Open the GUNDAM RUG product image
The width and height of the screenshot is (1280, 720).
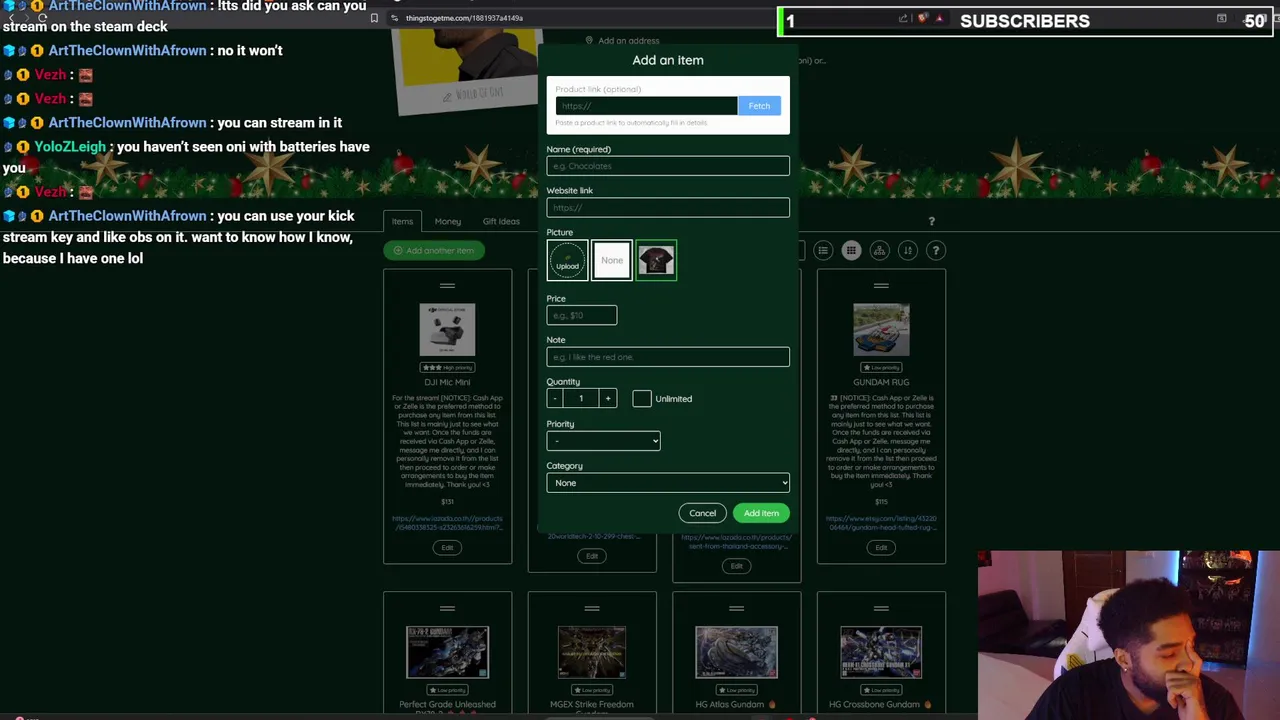[x=881, y=329]
